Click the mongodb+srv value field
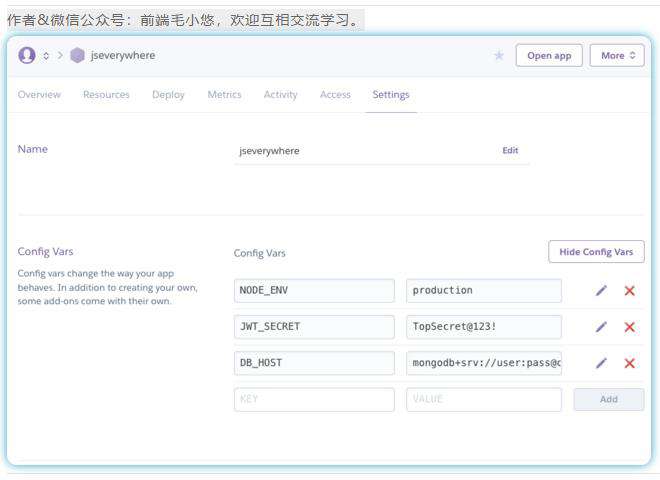The height and width of the screenshot is (480, 660). (x=484, y=363)
